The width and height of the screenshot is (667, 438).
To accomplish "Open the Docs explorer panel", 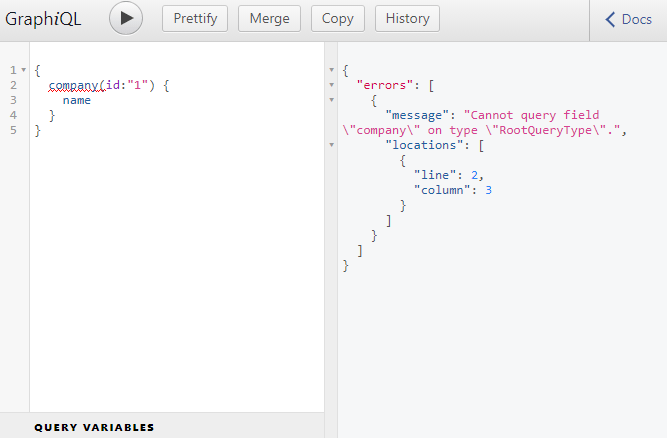I will click(x=628, y=20).
